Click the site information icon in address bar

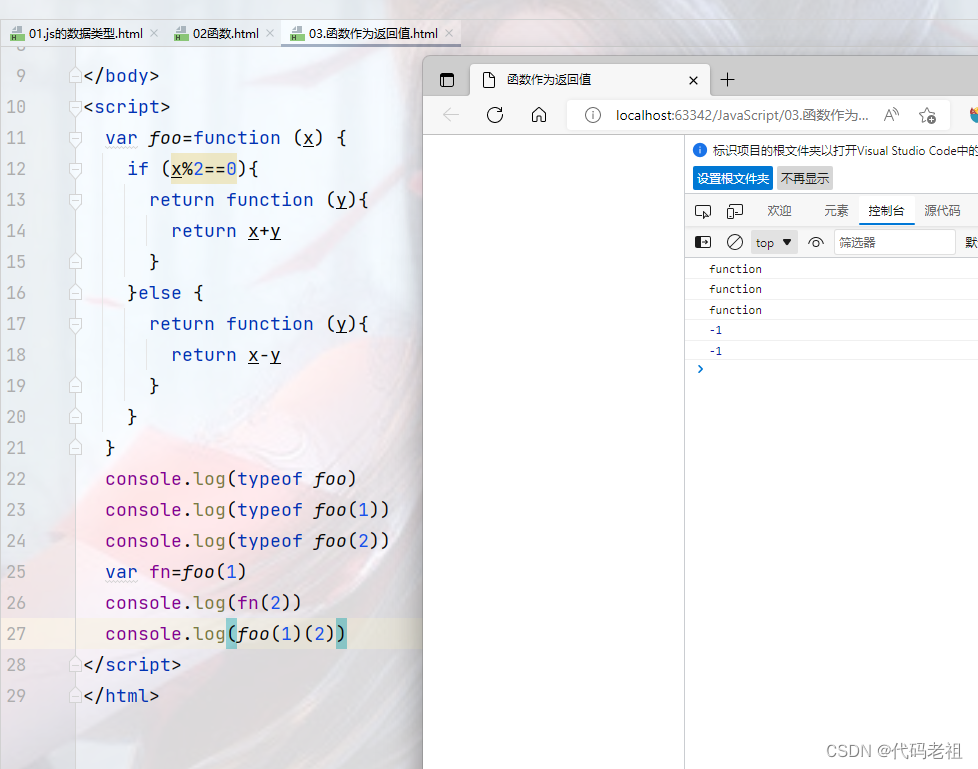click(x=593, y=115)
